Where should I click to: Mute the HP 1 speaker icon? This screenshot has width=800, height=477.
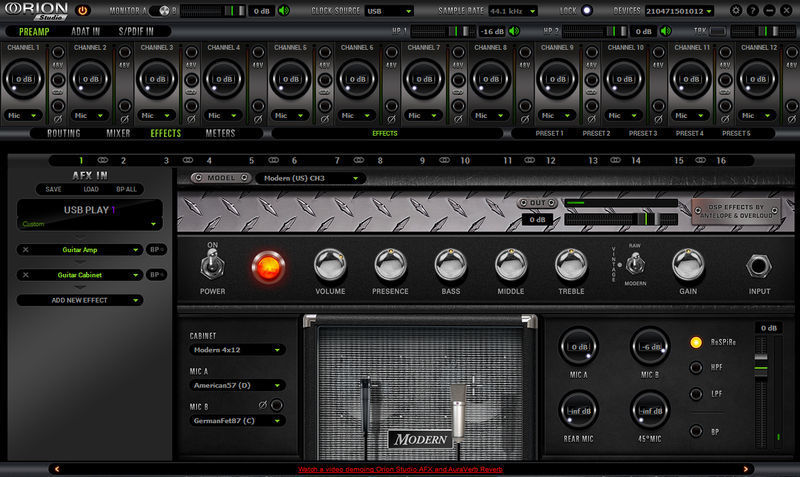pos(514,31)
